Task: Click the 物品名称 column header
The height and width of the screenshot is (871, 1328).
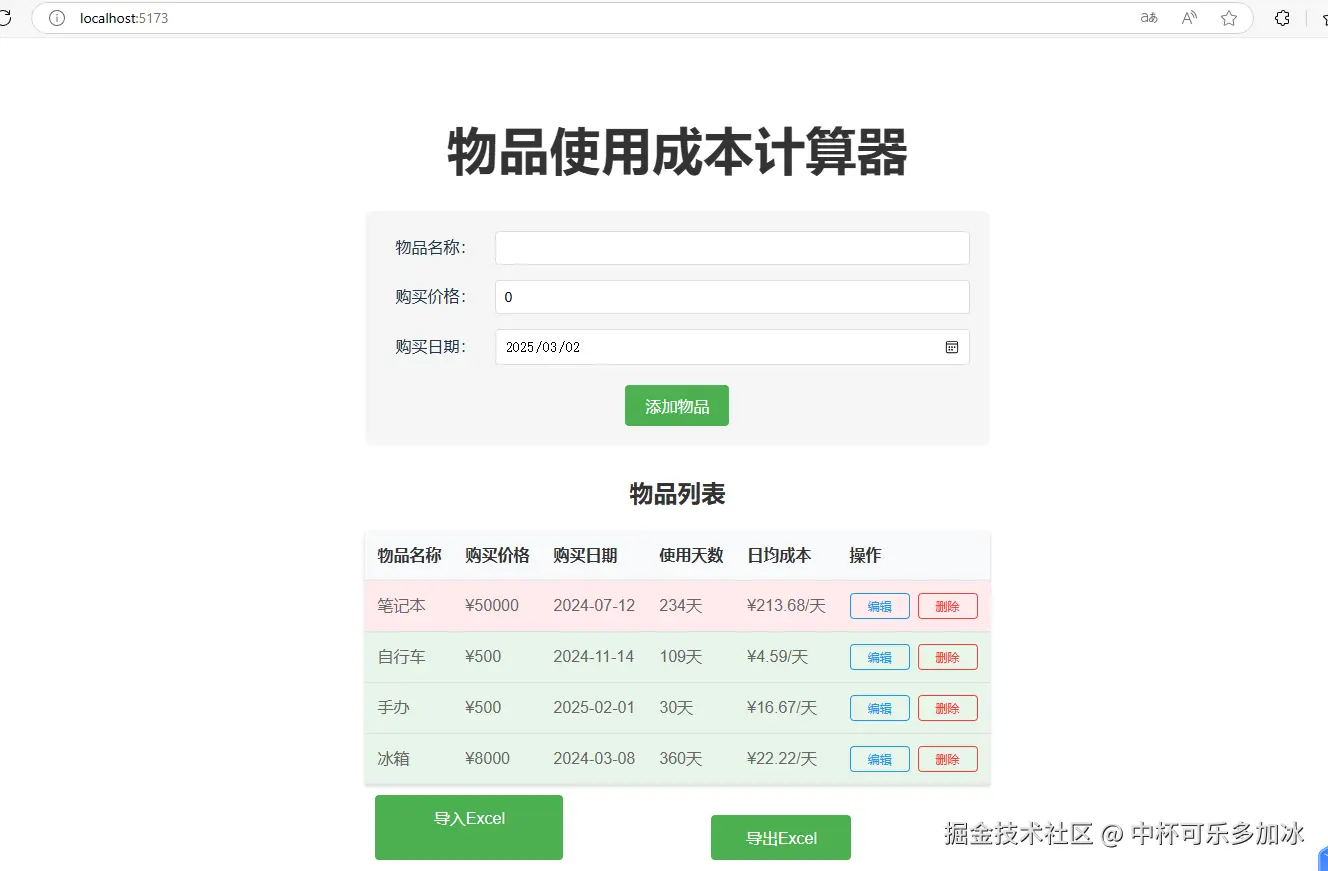Action: click(409, 555)
